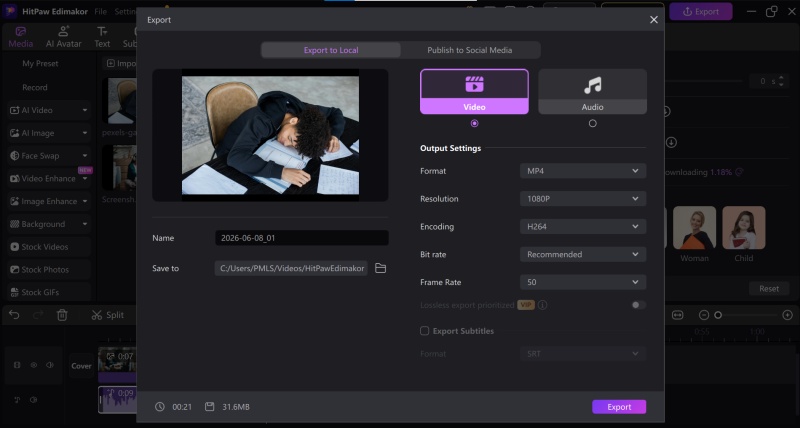This screenshot has height=428, width=800.
Task: Click the Stock GIFs sidebar item
Action: tap(49, 292)
